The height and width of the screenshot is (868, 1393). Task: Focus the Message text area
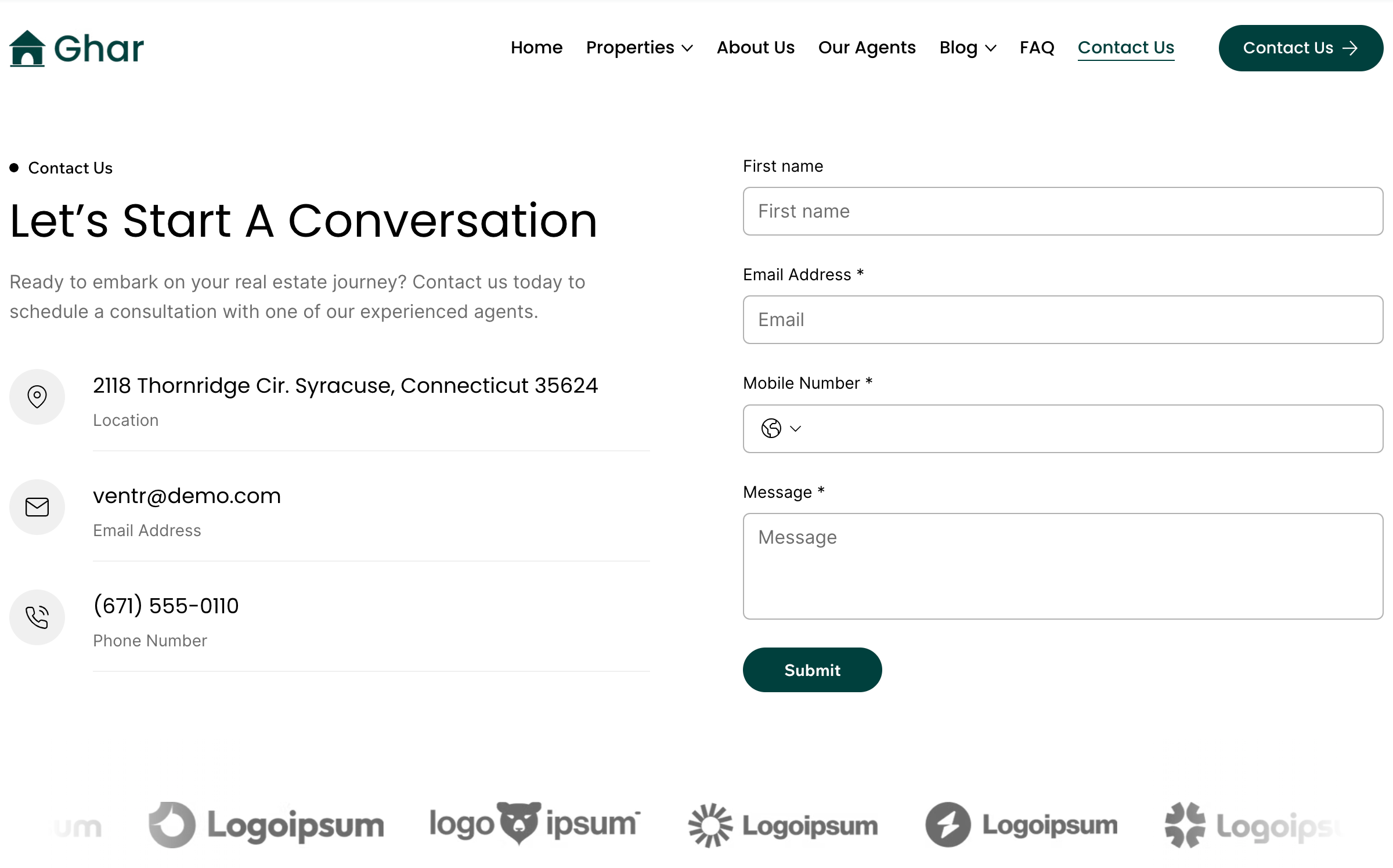(1063, 566)
